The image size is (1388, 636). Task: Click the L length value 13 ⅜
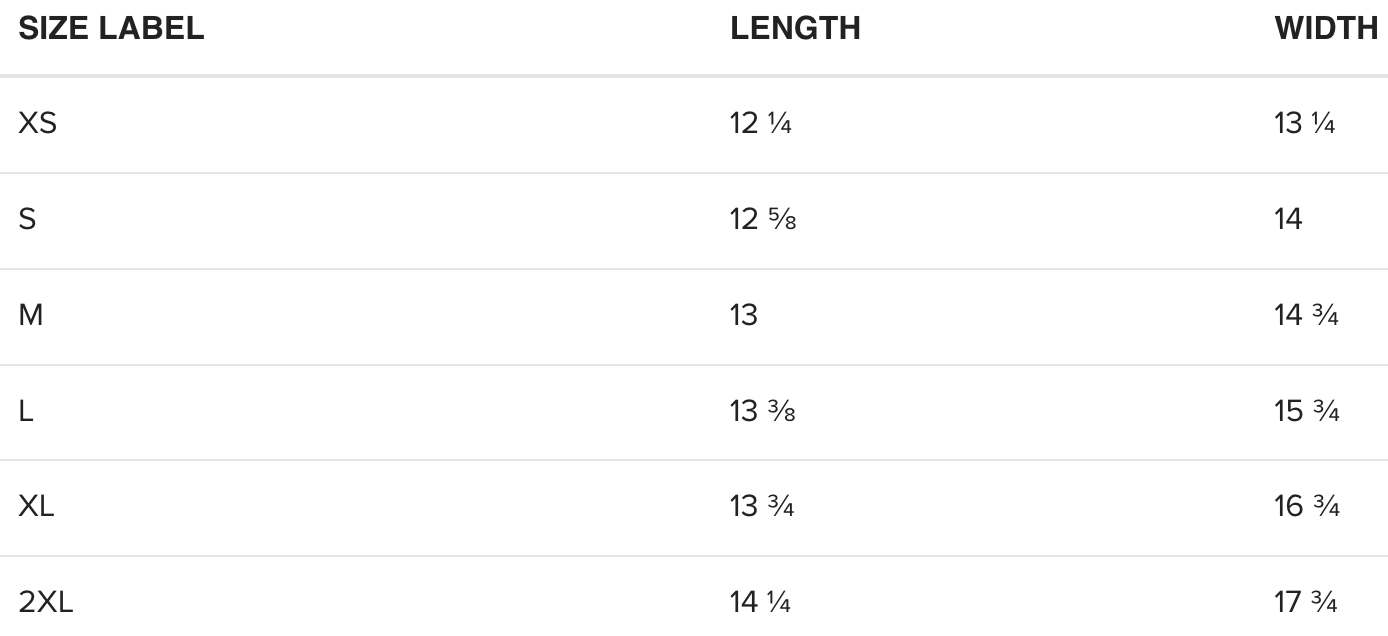[763, 411]
